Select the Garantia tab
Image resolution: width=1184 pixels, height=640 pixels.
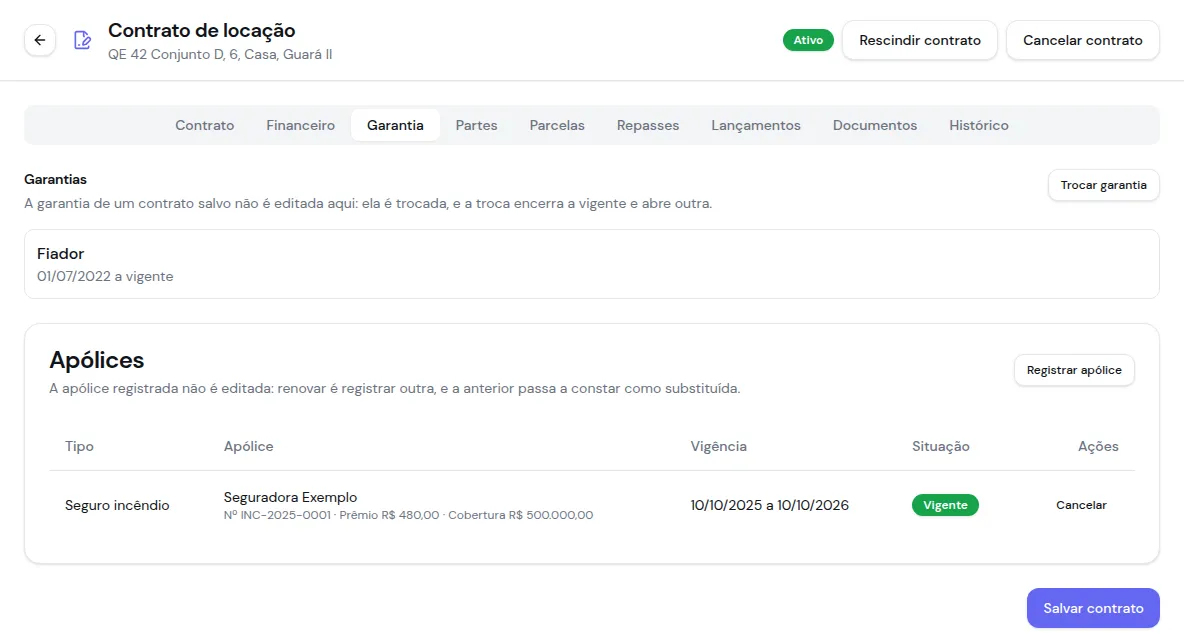[x=395, y=125]
